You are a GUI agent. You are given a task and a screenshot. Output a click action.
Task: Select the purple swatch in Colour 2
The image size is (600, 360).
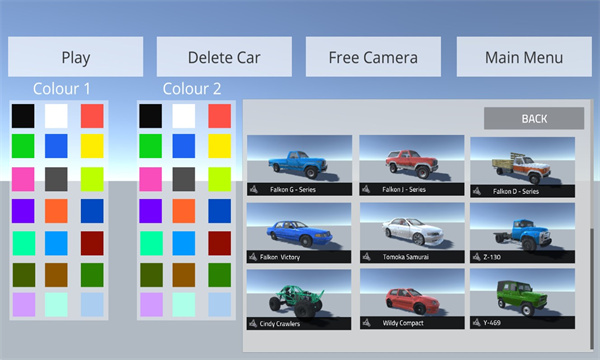pos(150,211)
